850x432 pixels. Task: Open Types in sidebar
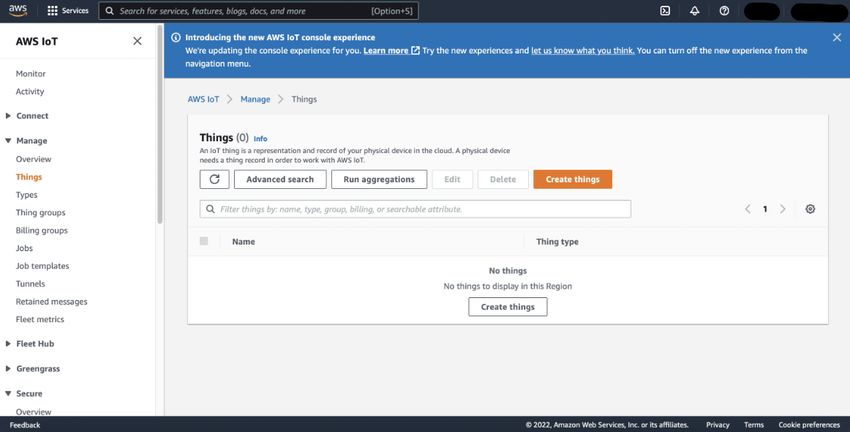[x=27, y=195]
